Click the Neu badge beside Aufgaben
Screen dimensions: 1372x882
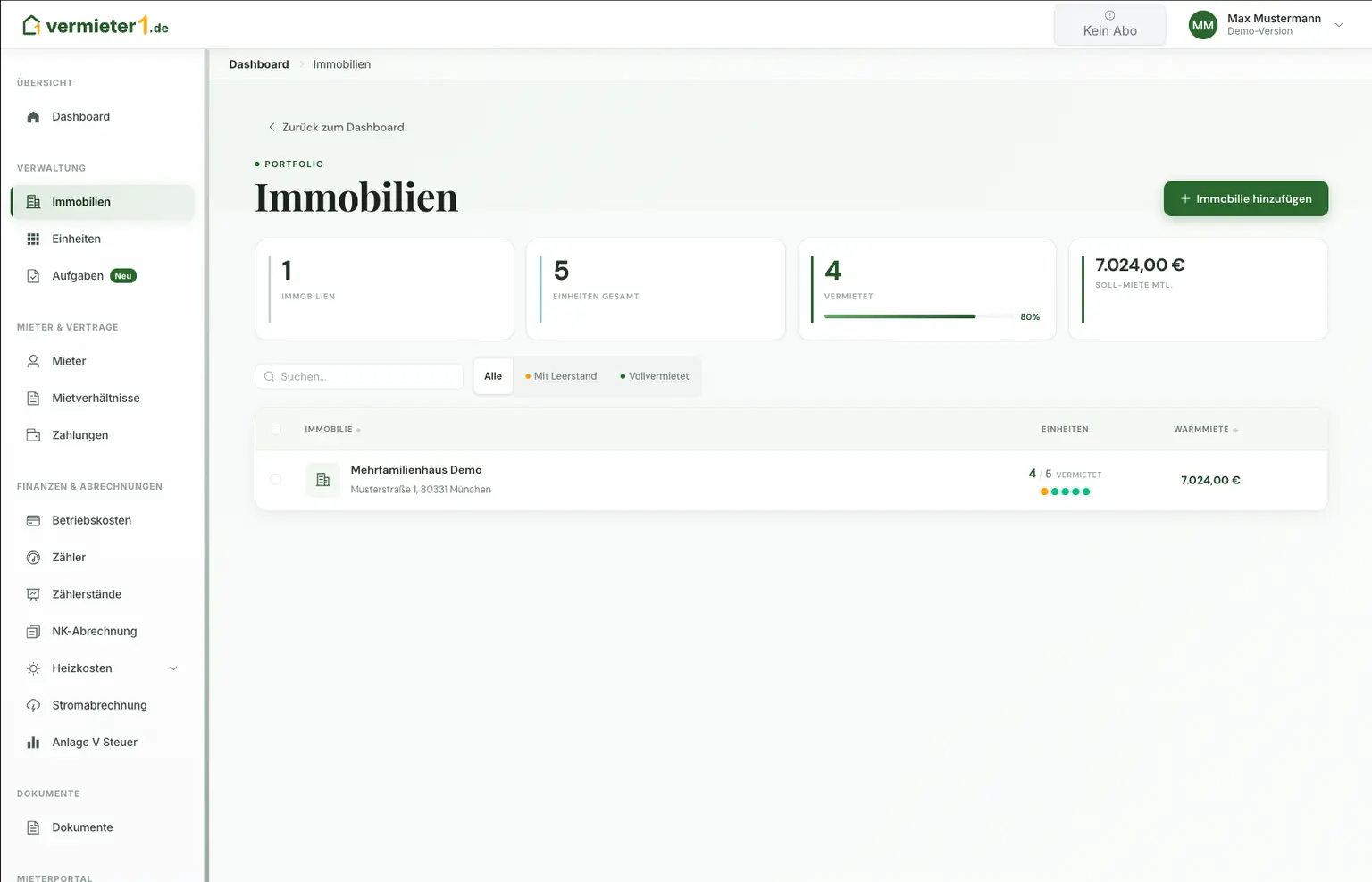[x=123, y=276]
